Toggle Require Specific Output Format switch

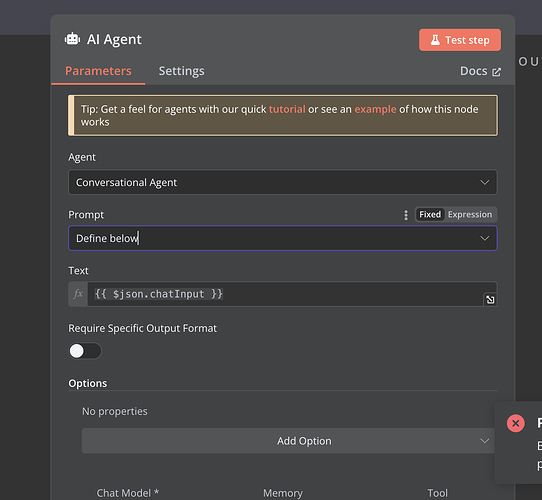tap(85, 351)
